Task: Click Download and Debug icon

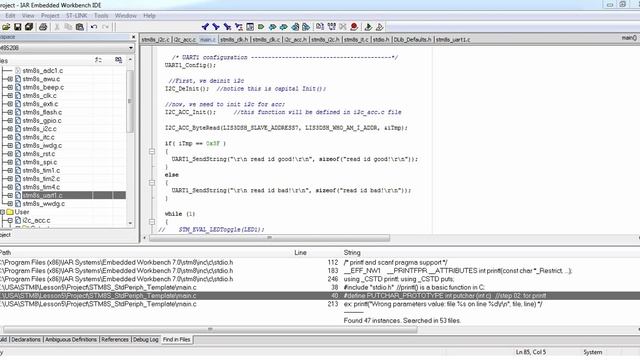Action: tap(368, 27)
